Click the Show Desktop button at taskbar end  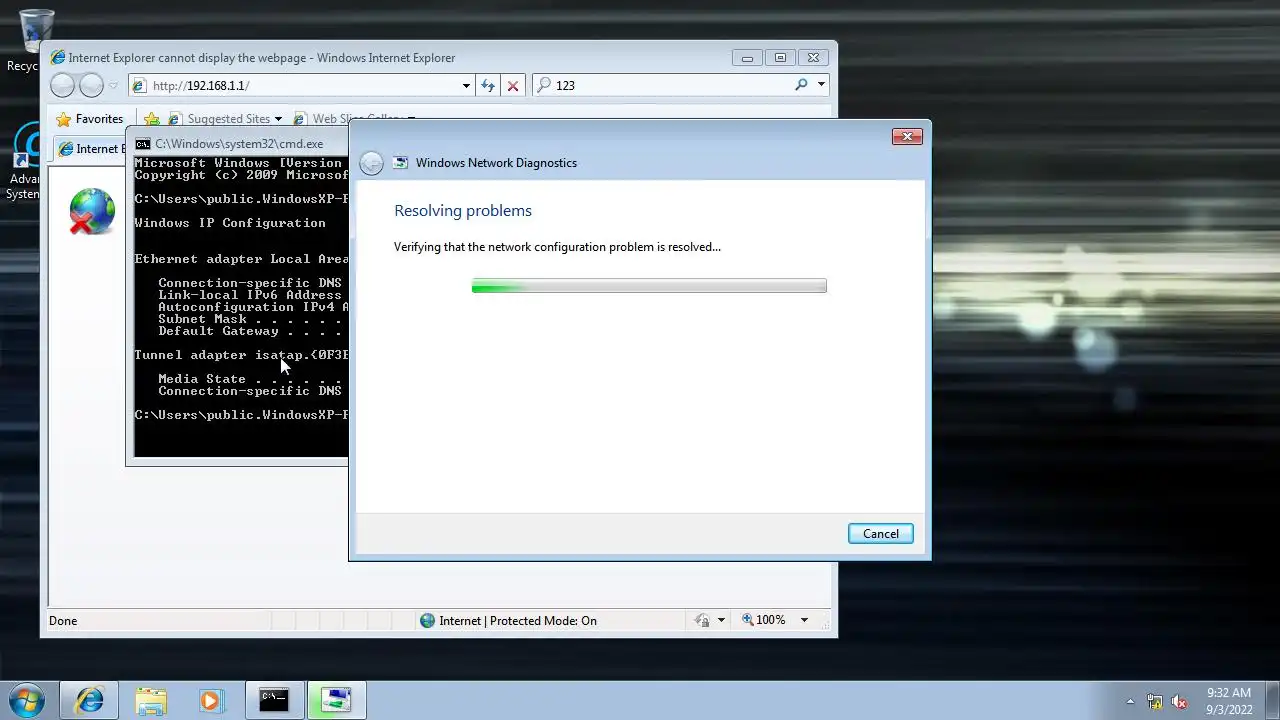pos(1272,700)
